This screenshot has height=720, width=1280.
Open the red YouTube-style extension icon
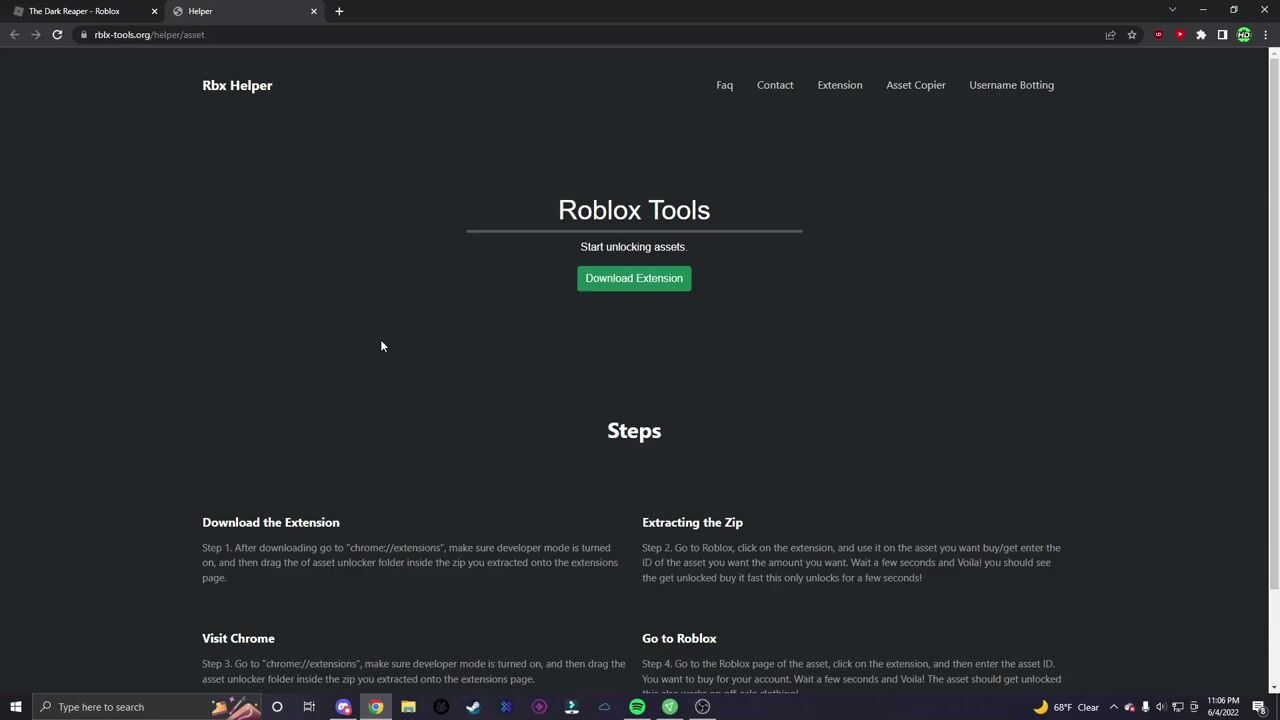pyautogui.click(x=1180, y=35)
